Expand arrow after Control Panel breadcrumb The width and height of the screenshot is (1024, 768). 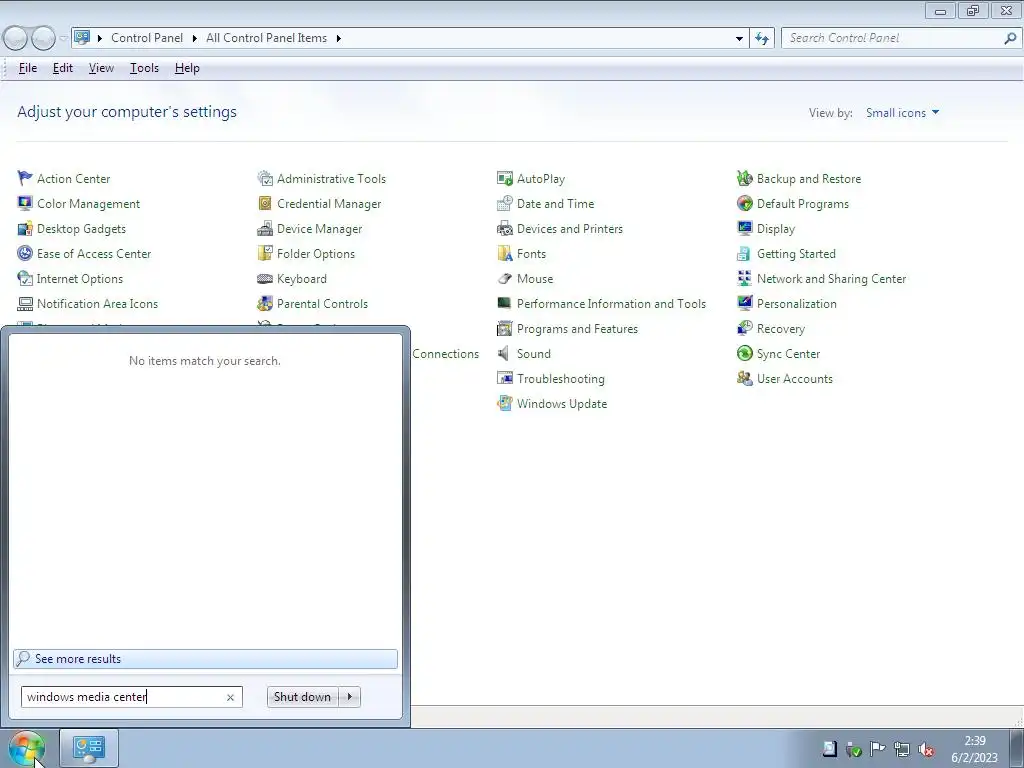[x=195, y=39]
